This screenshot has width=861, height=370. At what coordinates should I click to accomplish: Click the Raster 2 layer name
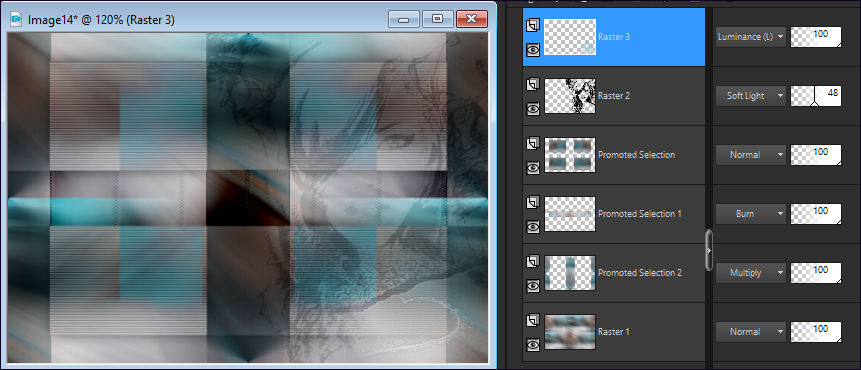tap(614, 96)
